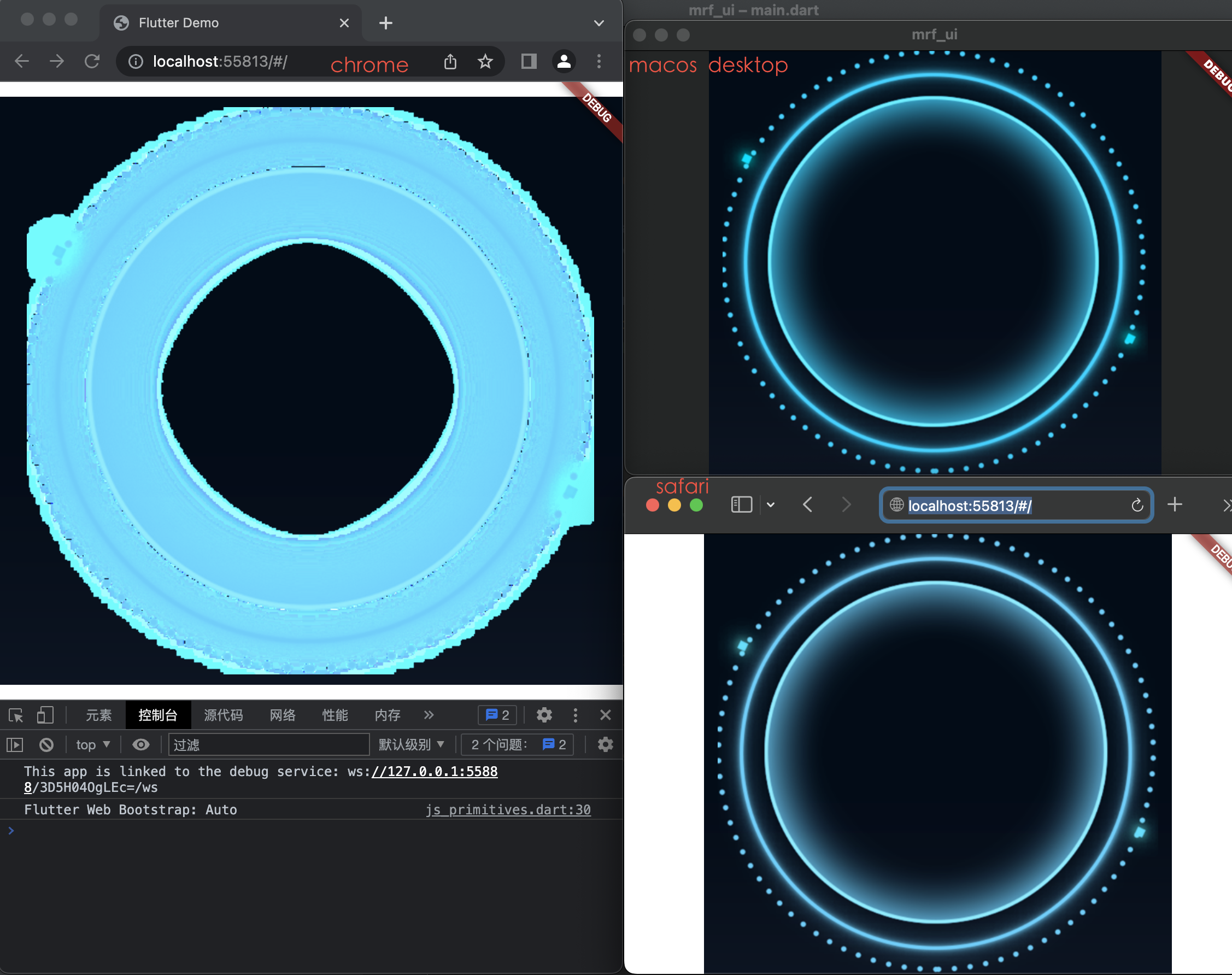Click the 过滤 filter field
Viewport: 1232px width, 975px height.
269,744
